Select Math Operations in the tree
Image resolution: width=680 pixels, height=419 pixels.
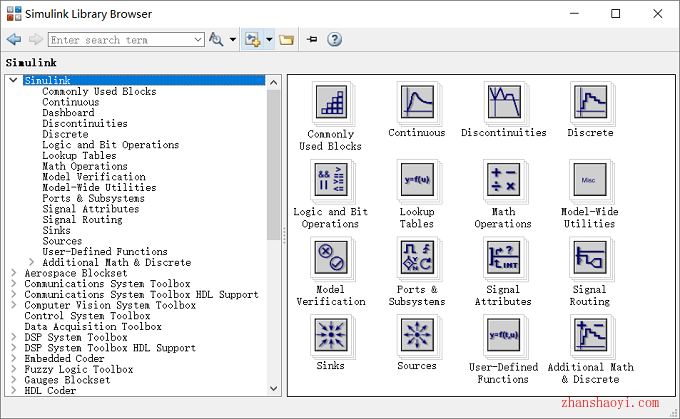tap(85, 166)
